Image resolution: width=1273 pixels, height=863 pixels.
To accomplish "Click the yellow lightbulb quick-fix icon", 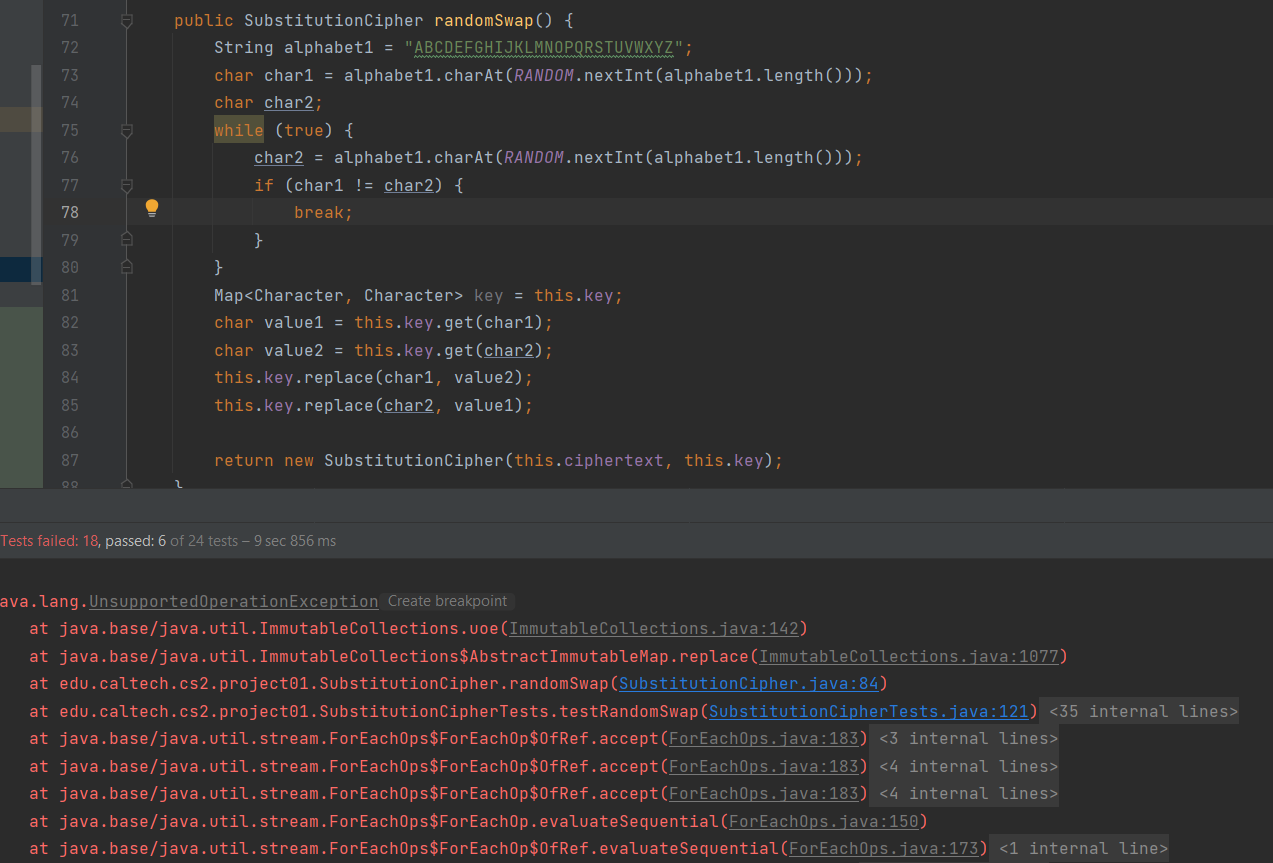I will (x=152, y=208).
